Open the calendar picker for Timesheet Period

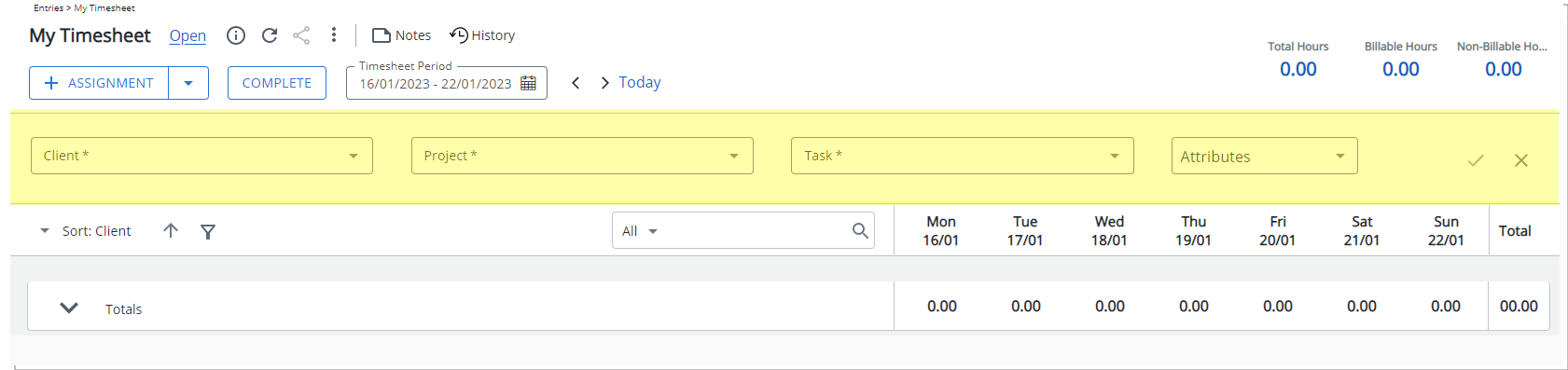[528, 83]
